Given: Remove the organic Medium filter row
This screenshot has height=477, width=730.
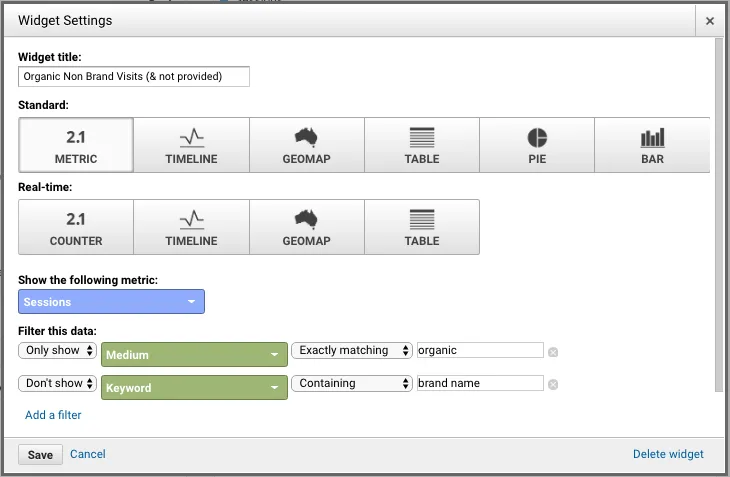Looking at the screenshot, I should point(553,352).
